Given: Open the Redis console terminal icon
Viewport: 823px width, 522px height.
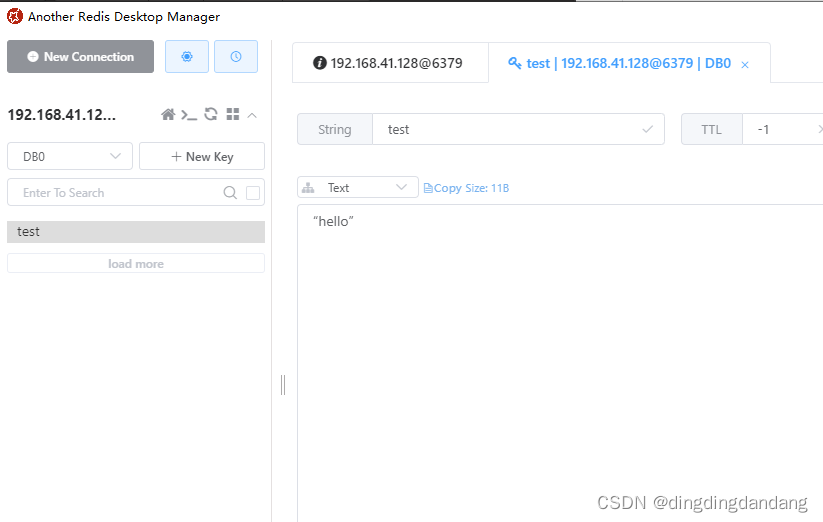Looking at the screenshot, I should pos(189,114).
